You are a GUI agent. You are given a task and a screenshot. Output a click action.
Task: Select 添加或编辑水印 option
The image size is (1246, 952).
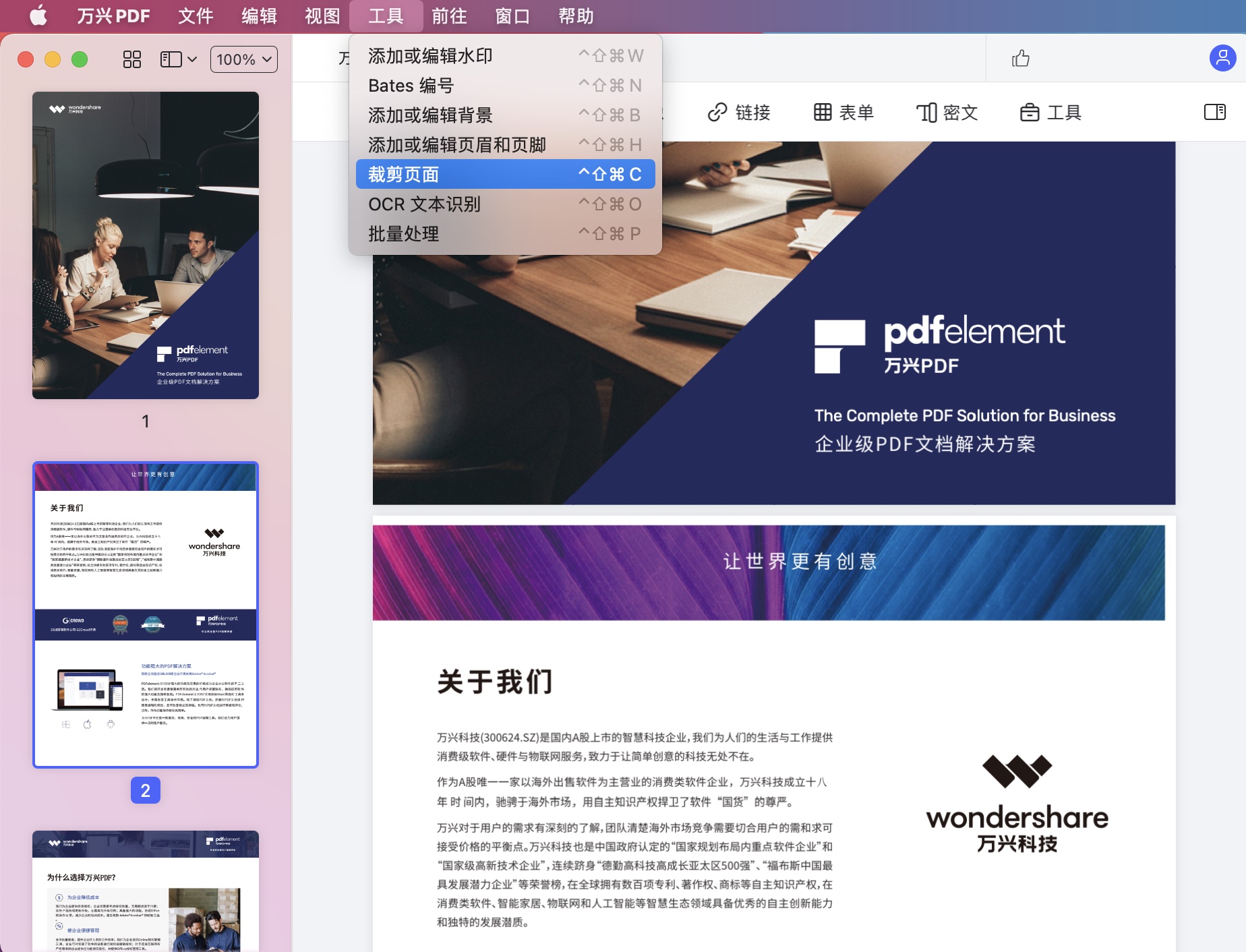click(430, 55)
